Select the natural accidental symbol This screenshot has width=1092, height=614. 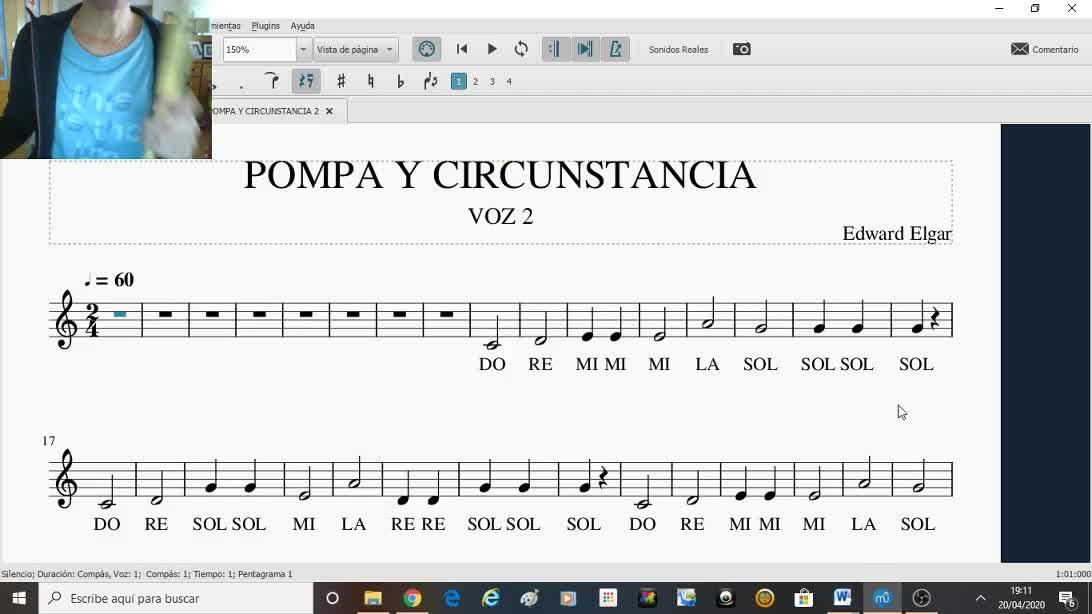tap(371, 81)
